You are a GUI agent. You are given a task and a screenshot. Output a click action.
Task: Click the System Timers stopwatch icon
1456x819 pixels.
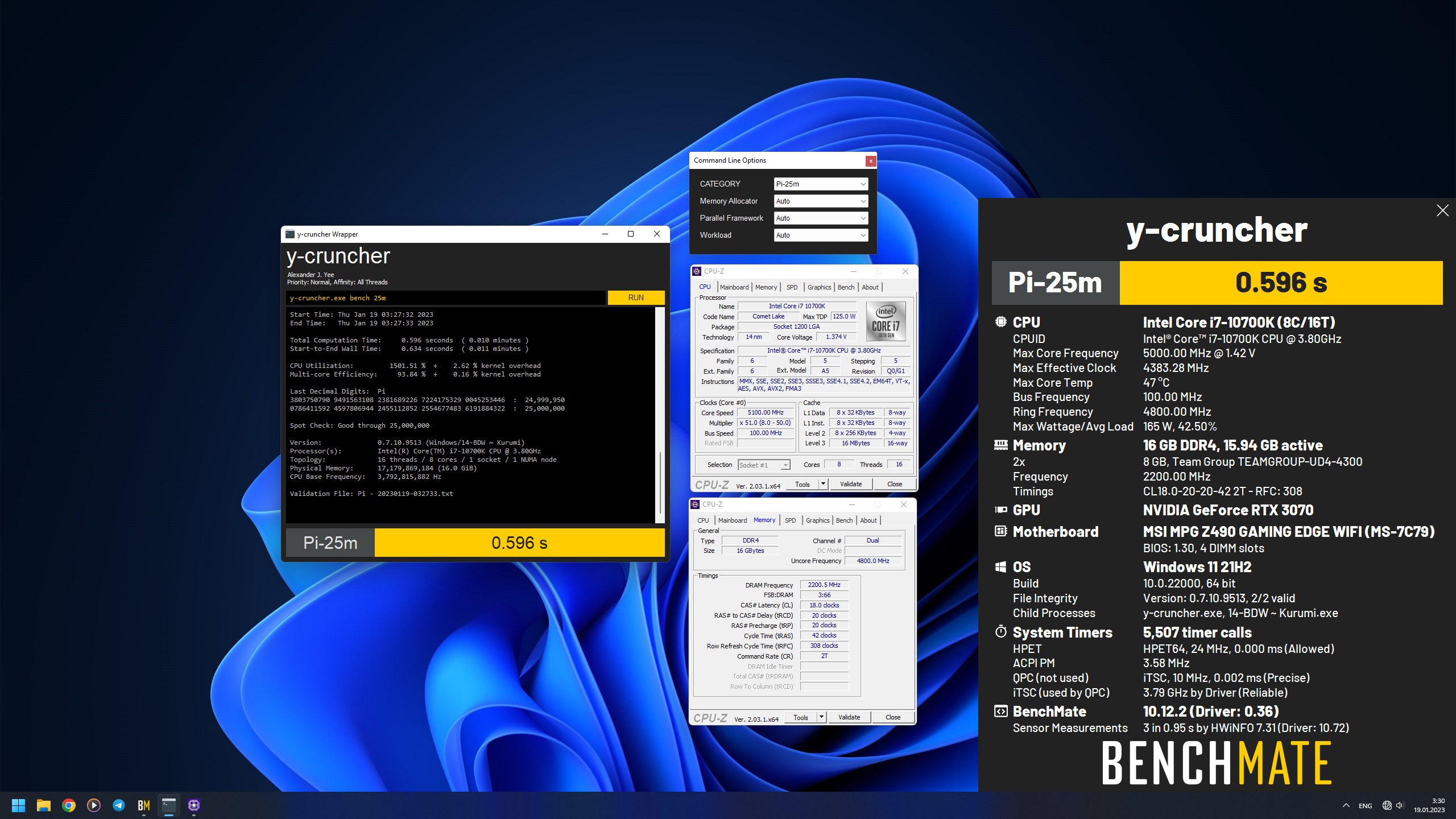coord(1000,632)
